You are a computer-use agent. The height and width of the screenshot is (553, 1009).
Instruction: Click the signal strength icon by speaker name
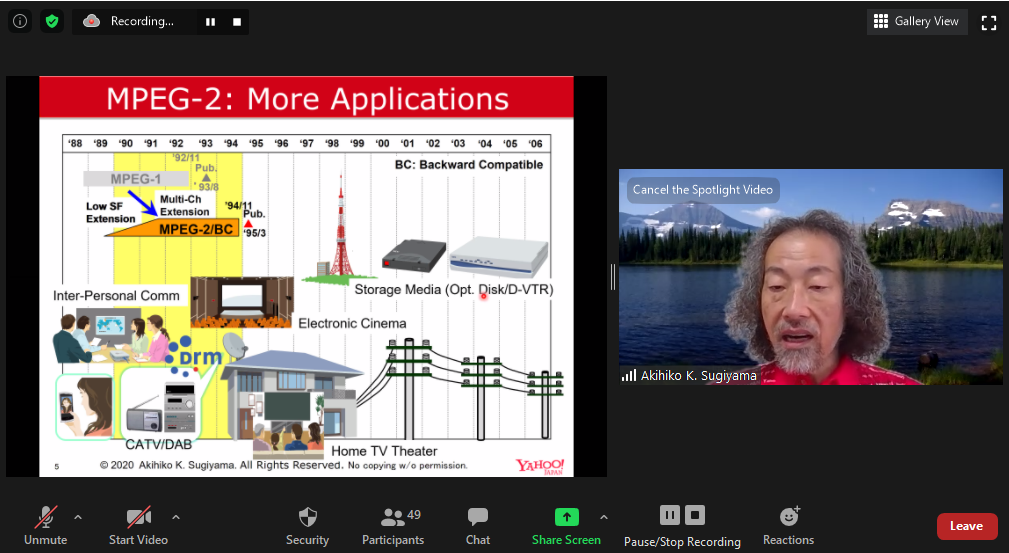click(x=629, y=375)
